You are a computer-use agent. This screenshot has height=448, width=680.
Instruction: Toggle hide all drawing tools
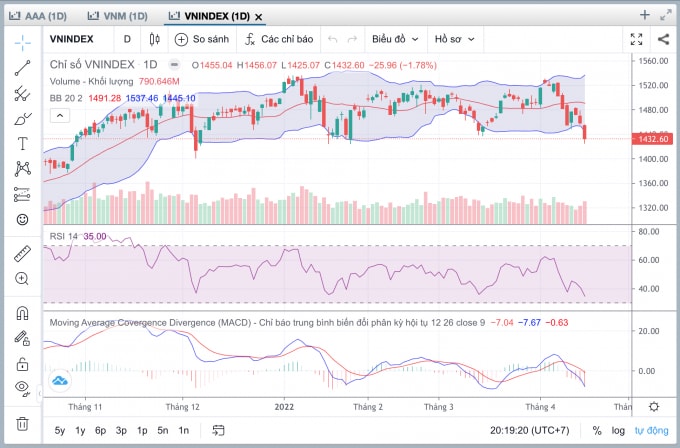pos(23,387)
